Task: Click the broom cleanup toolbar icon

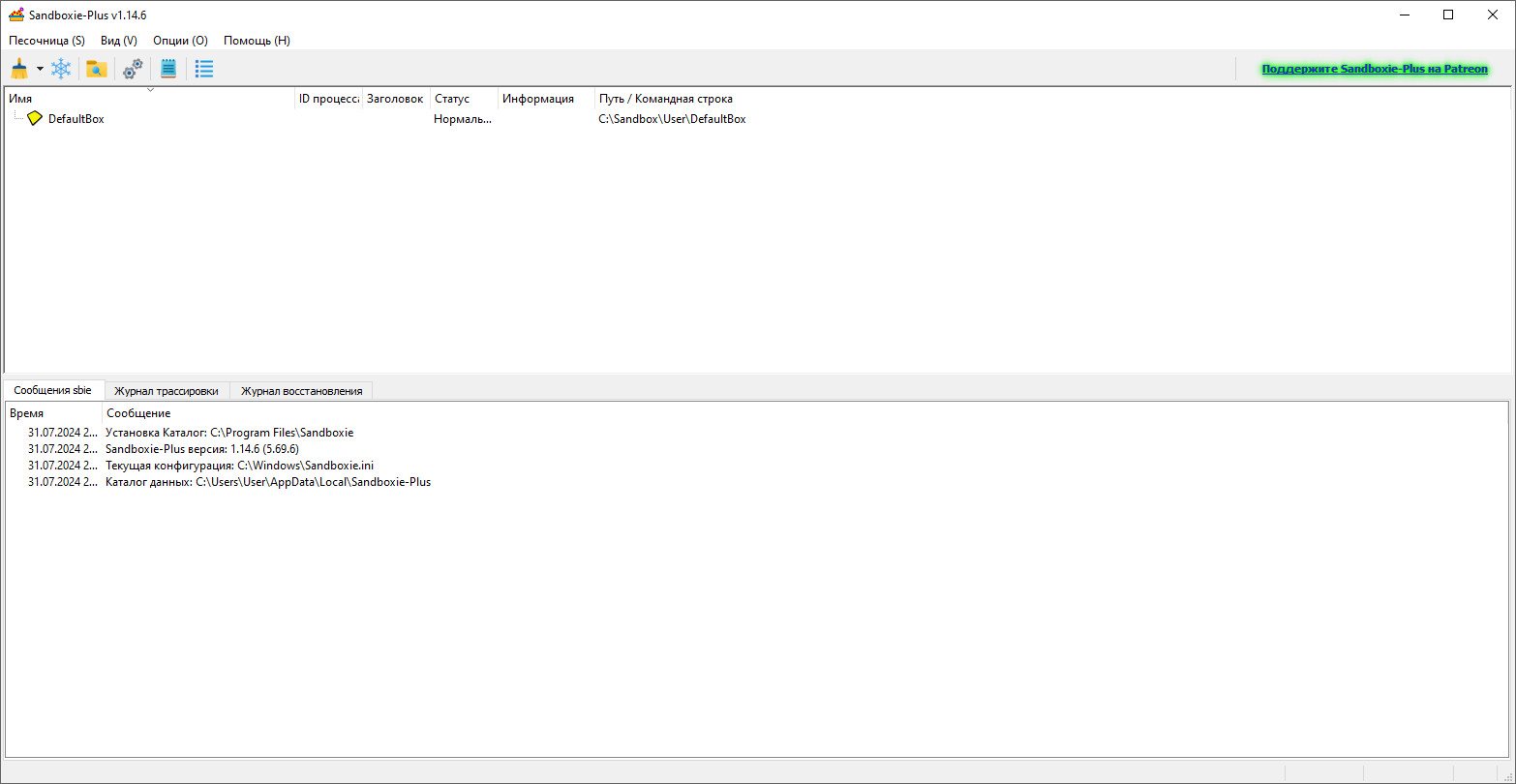Action: click(x=19, y=69)
